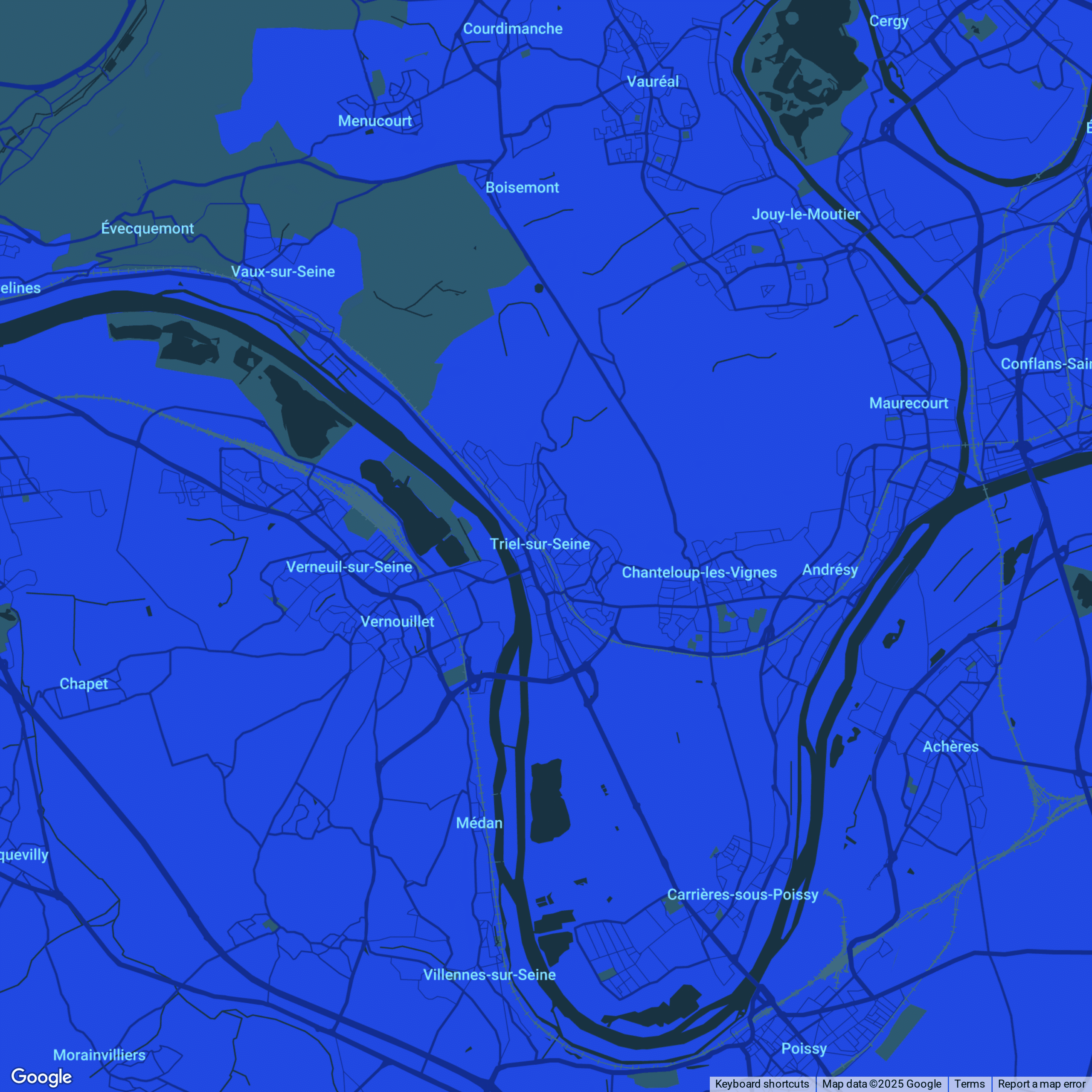Click the Triel-sur-Seine label

540,544
